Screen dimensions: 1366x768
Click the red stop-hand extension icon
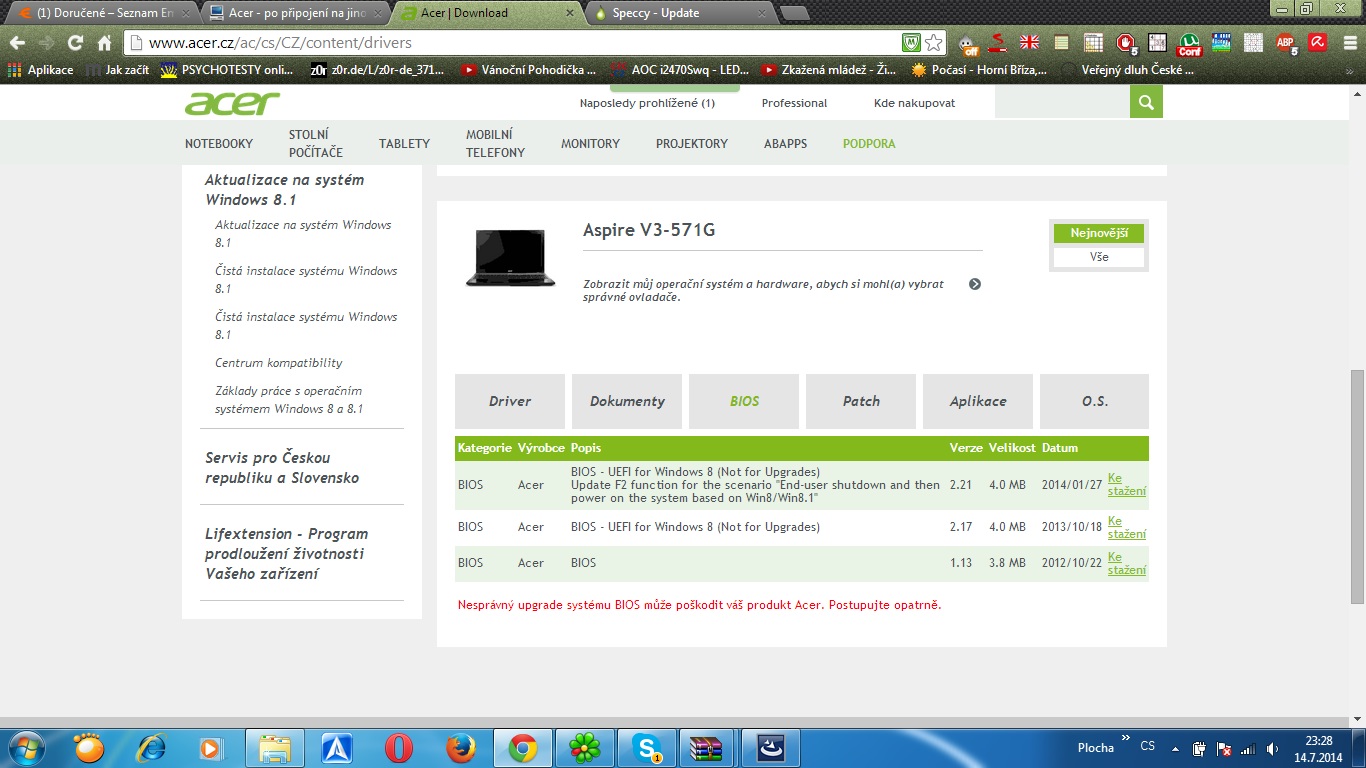coord(1126,44)
